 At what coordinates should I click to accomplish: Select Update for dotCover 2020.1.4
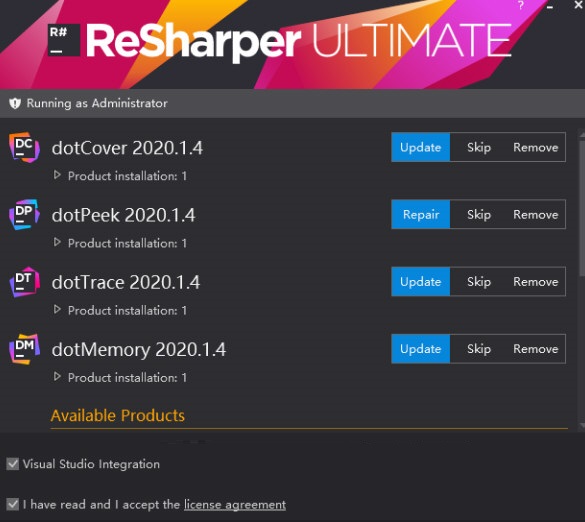[420, 147]
